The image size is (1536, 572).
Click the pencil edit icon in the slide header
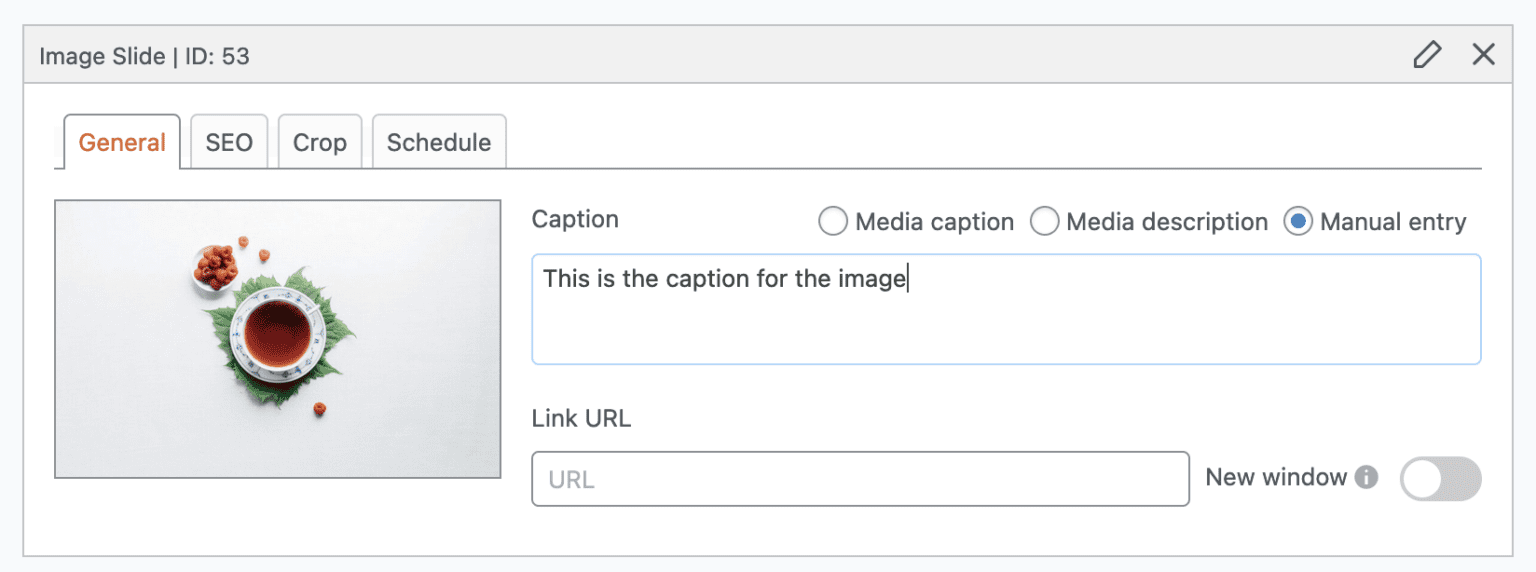(1427, 55)
